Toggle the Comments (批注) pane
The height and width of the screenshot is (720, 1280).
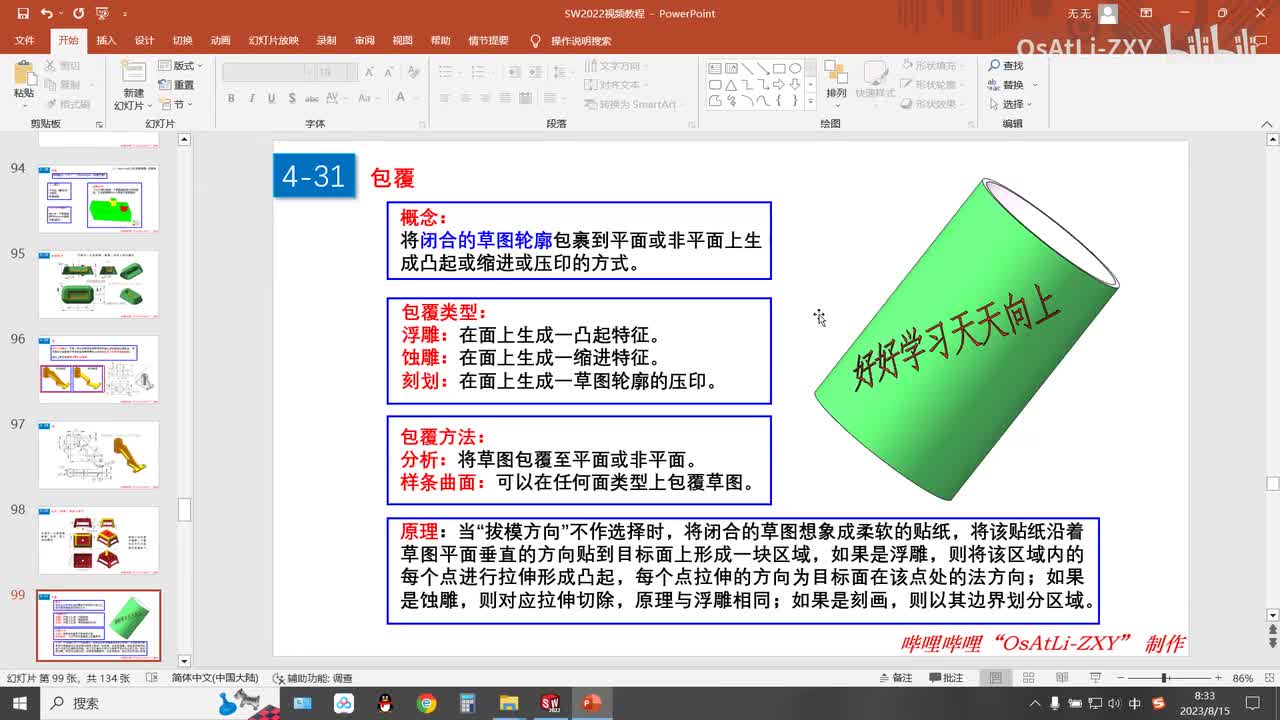point(945,678)
